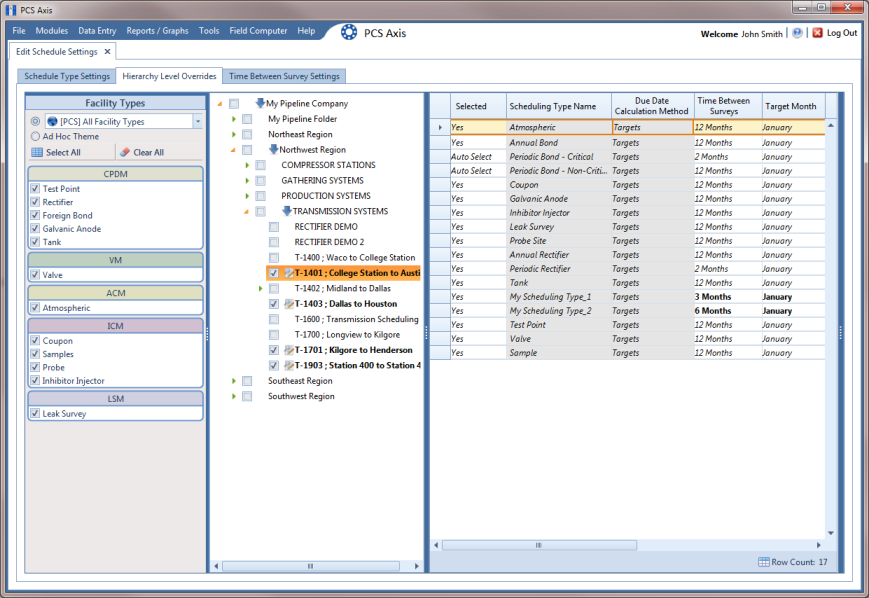Switch to Schedule Type Settings tab
This screenshot has height=598, width=869.
tap(67, 76)
